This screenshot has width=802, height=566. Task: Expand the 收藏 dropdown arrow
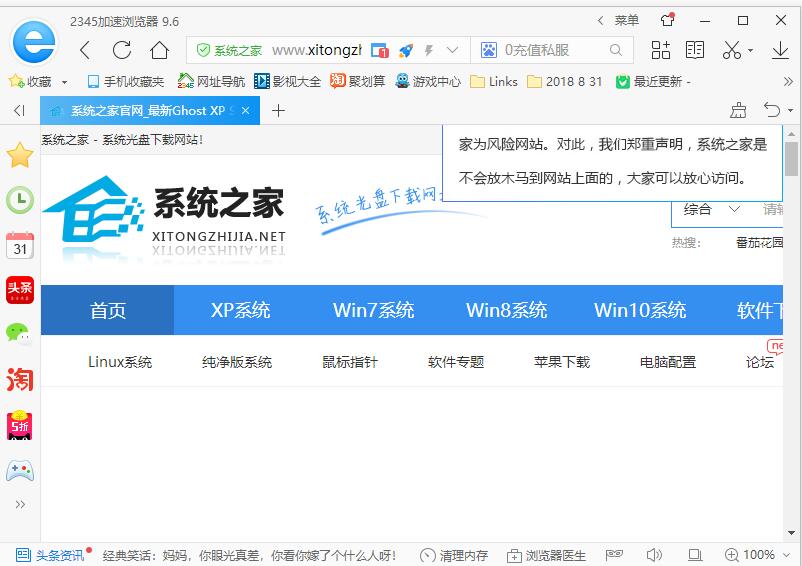point(64,82)
